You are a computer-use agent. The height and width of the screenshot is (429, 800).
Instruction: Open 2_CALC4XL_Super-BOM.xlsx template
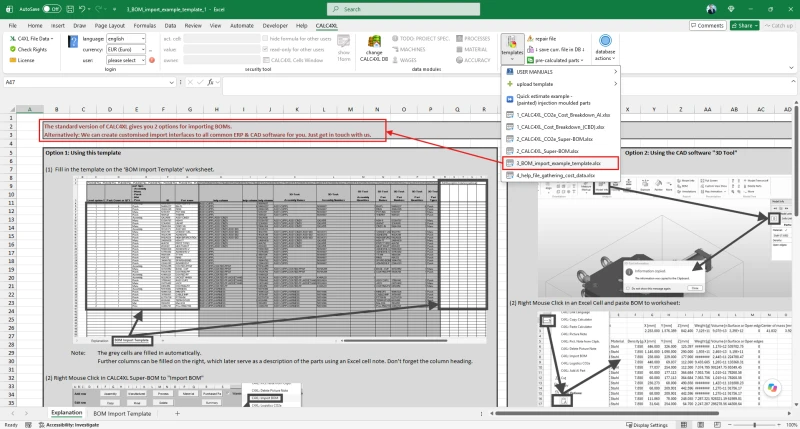(x=561, y=152)
